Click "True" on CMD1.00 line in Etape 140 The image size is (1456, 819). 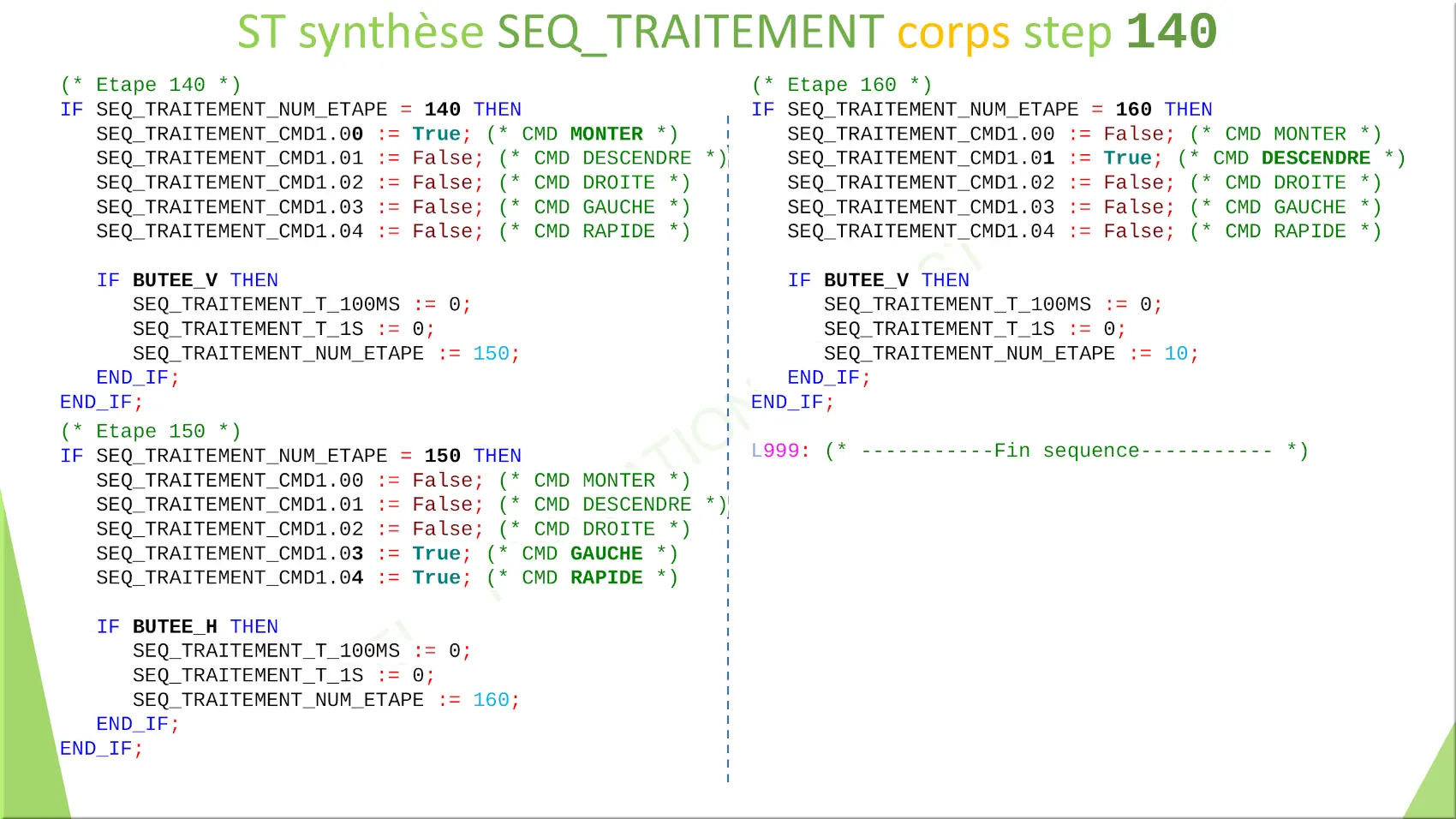click(436, 134)
